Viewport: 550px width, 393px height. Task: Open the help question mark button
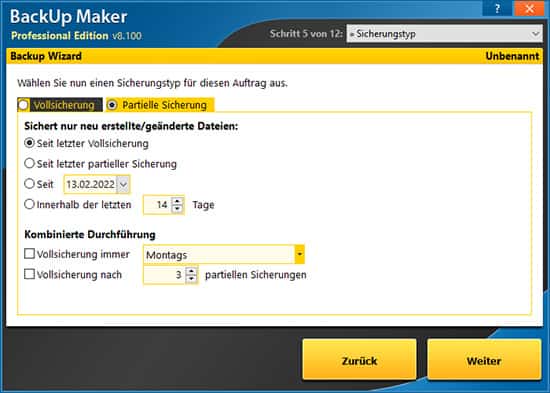(497, 8)
